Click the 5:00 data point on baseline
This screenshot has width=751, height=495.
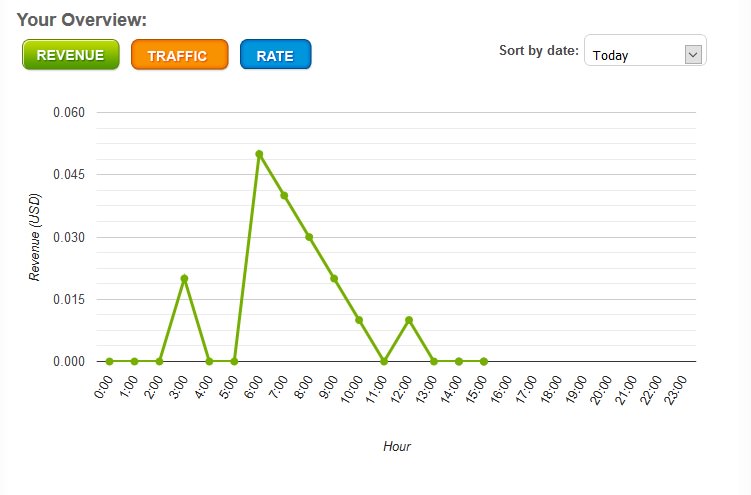point(234,361)
